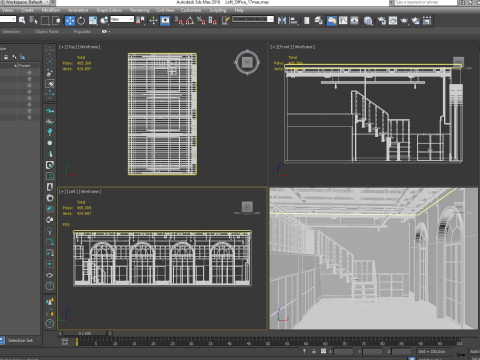Toggle Percent Snap
The height and width of the screenshot is (360, 480).
[201, 21]
